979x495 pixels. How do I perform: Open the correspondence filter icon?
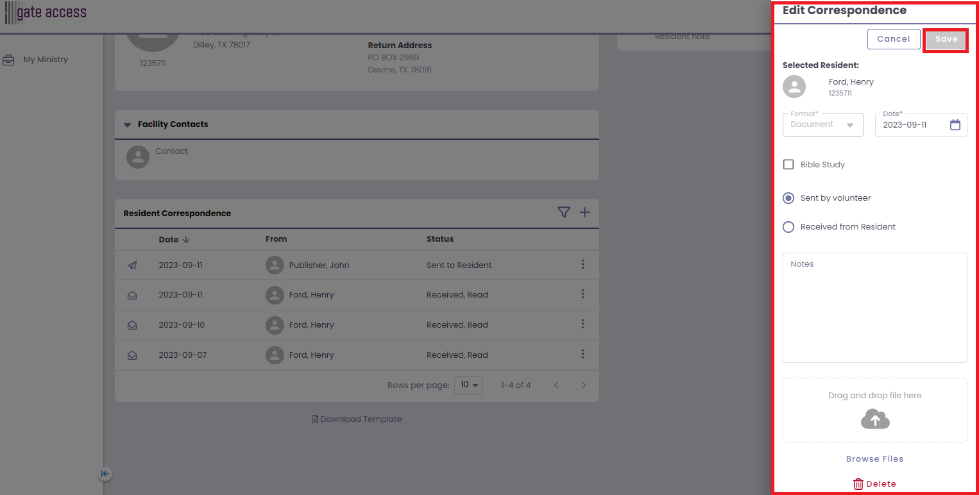pyautogui.click(x=563, y=213)
